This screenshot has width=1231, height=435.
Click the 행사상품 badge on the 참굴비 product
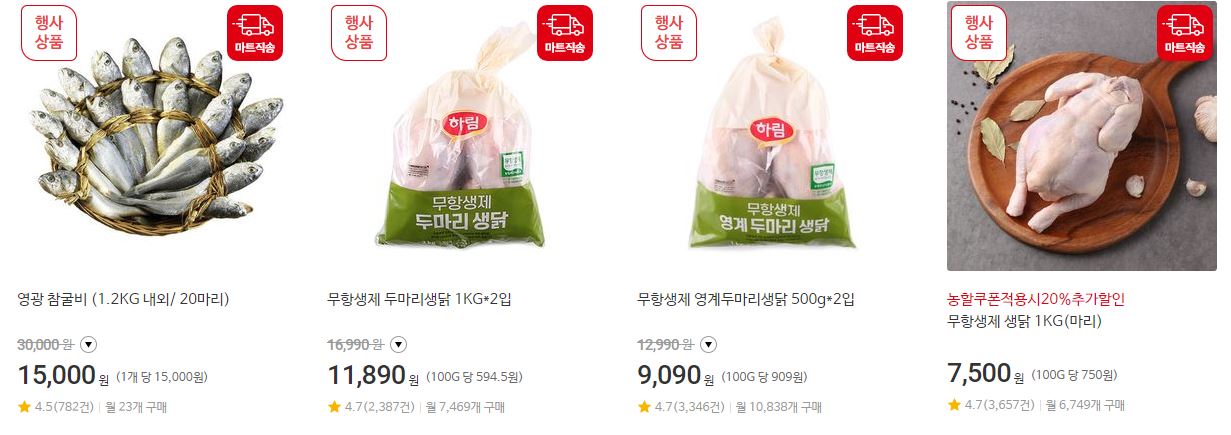click(49, 33)
